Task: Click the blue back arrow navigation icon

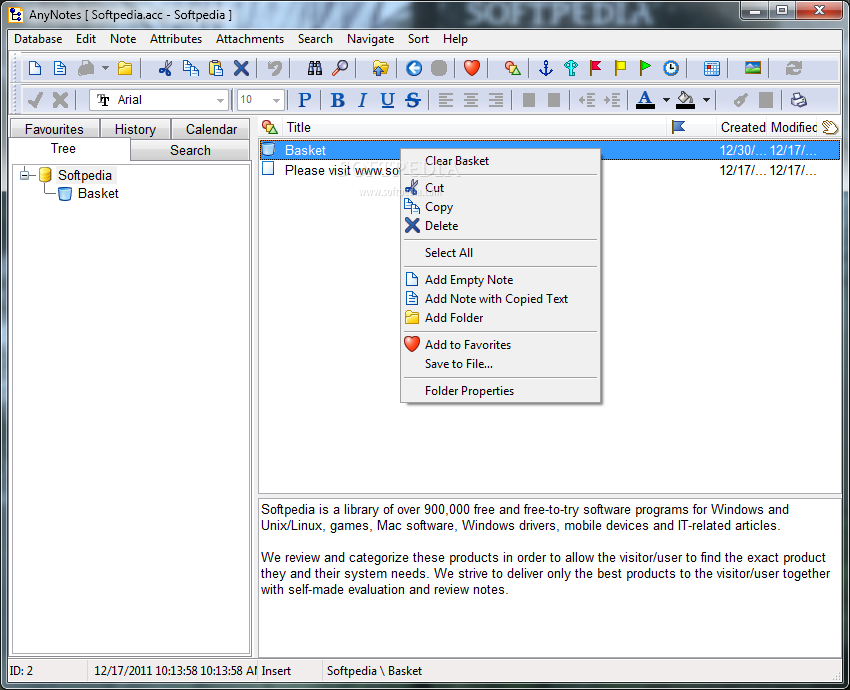Action: pyautogui.click(x=414, y=68)
